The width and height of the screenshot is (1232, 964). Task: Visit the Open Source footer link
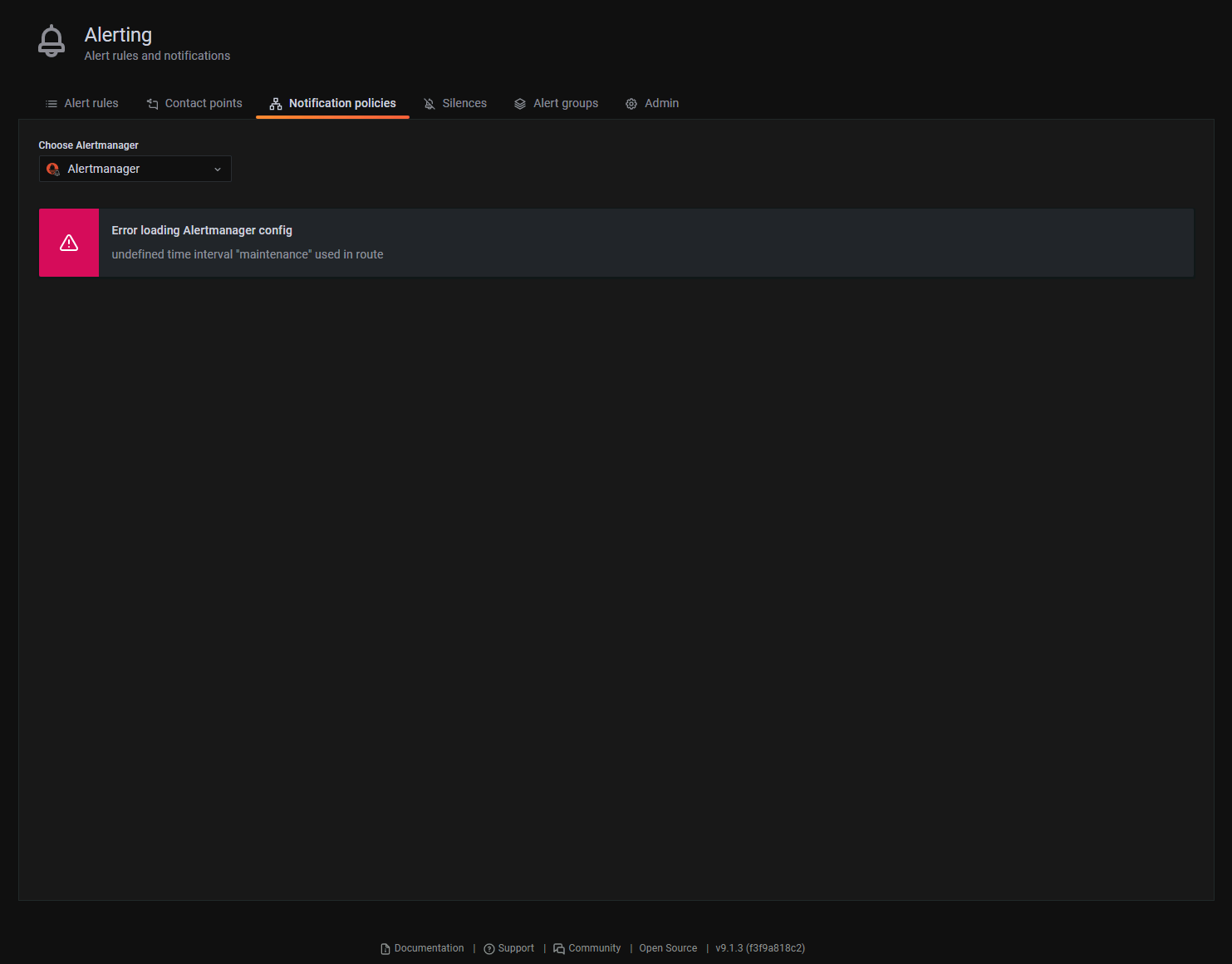coord(668,948)
